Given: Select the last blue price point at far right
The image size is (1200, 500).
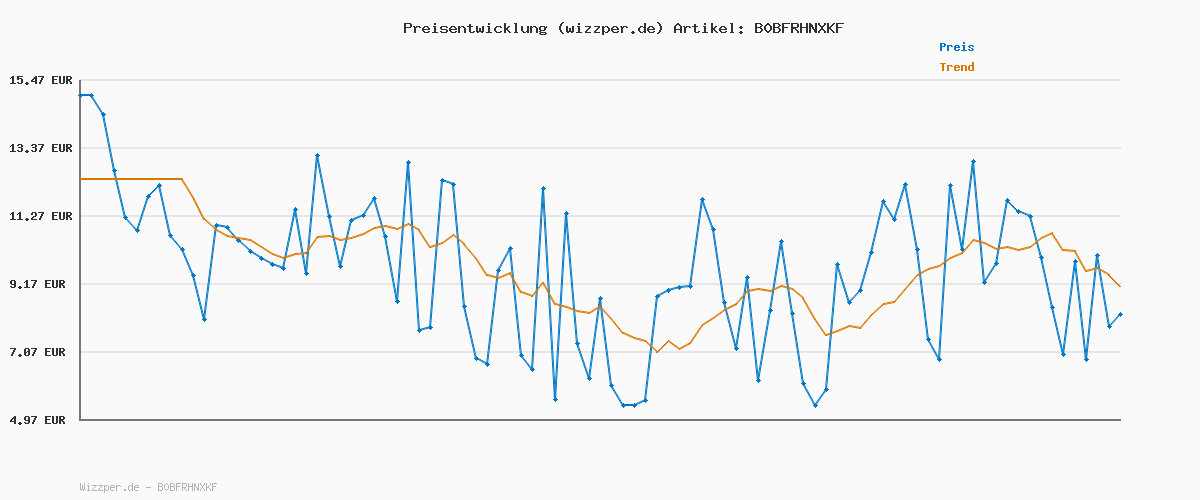Looking at the screenshot, I should tap(1120, 314).
